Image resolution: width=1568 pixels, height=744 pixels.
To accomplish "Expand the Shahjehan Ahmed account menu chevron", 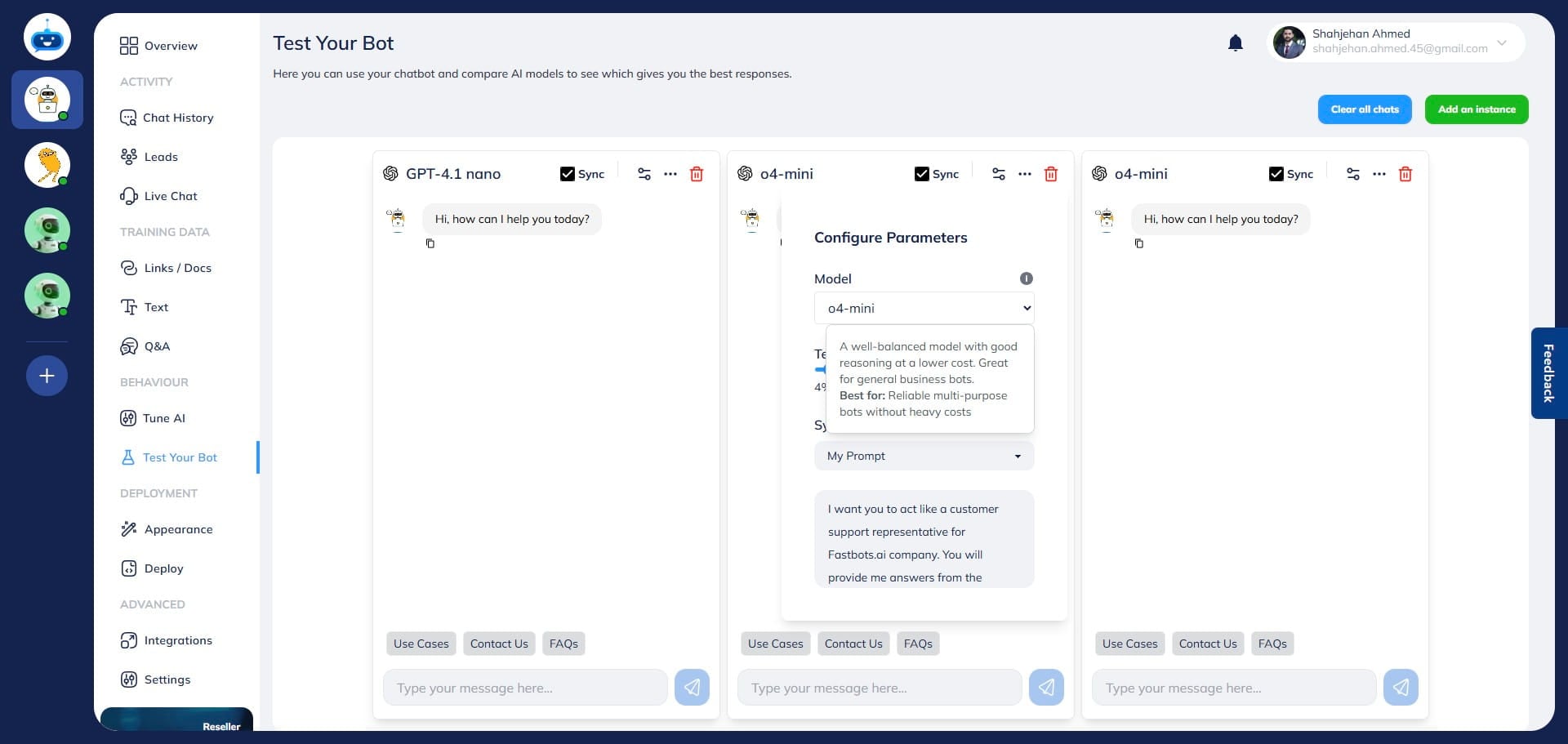I will [1502, 42].
